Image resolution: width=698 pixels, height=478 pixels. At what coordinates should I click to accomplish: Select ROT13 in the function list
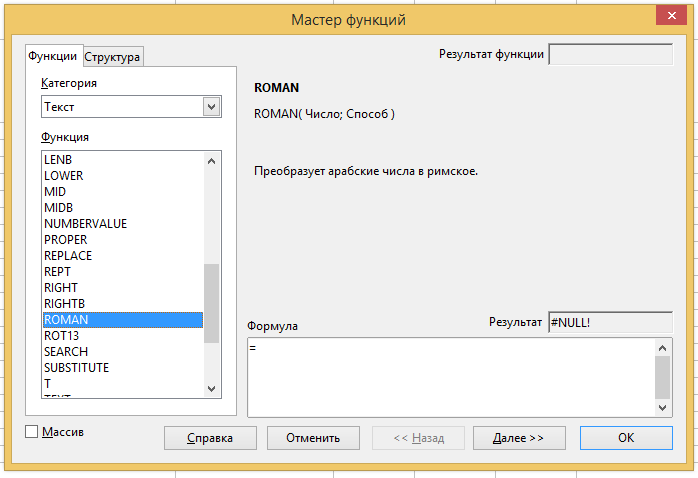point(62,336)
